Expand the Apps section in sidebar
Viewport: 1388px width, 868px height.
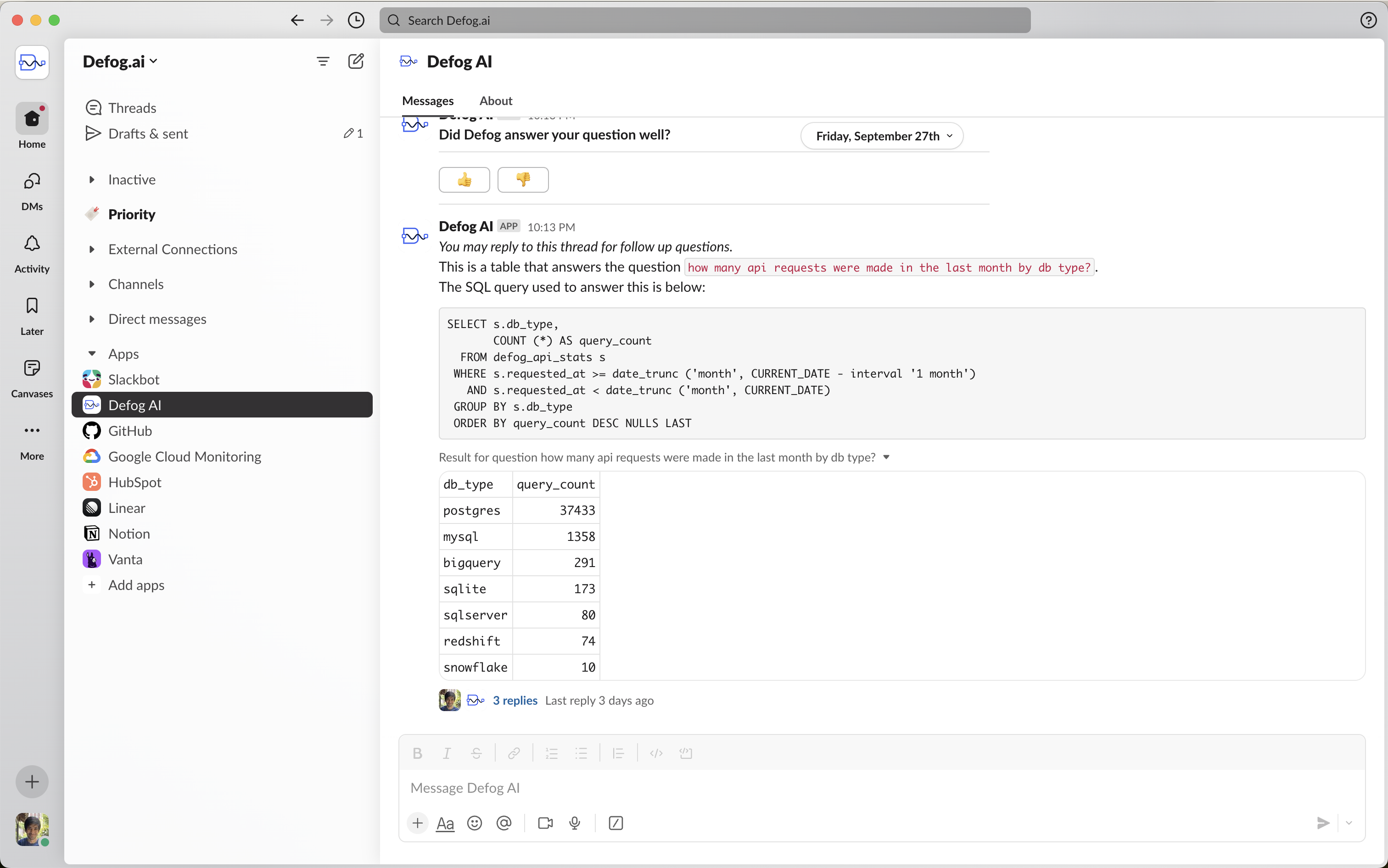[x=94, y=353]
